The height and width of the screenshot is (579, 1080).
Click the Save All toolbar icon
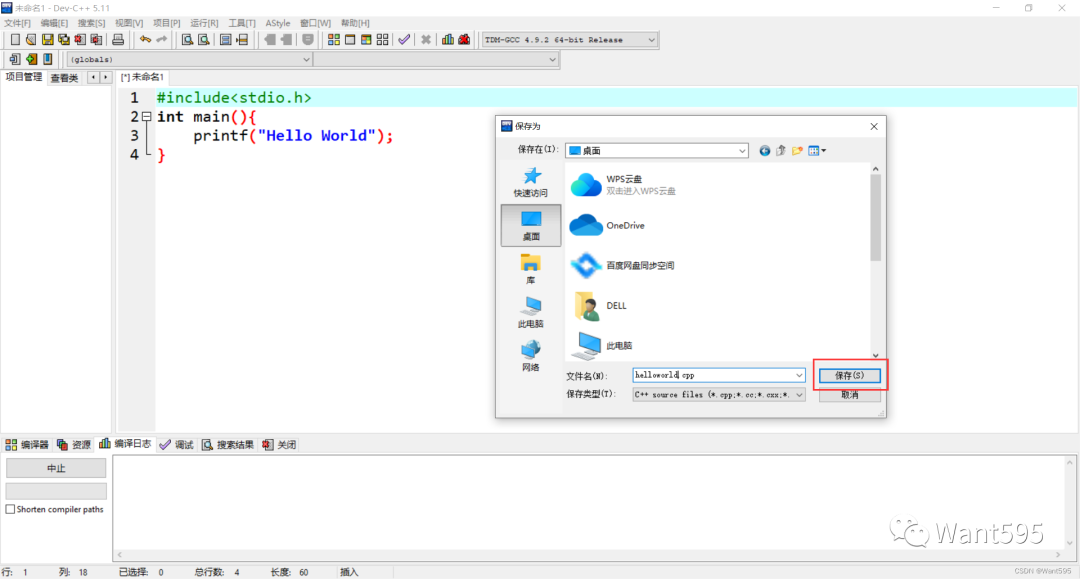64,40
